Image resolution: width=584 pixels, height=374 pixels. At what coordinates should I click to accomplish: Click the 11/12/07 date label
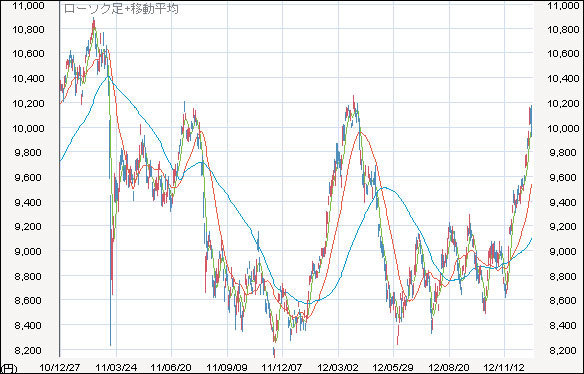pos(282,368)
